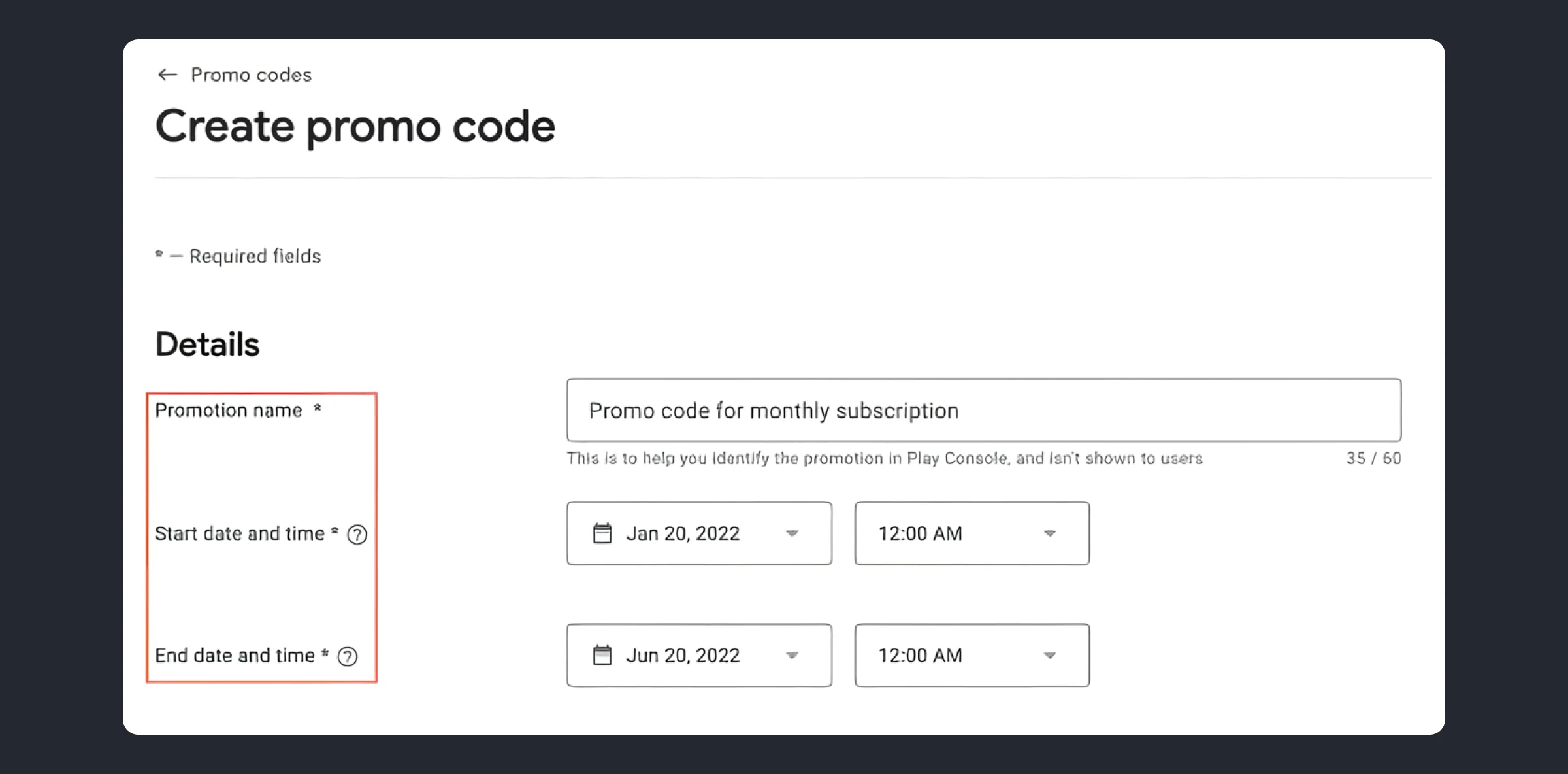Image resolution: width=1568 pixels, height=774 pixels.
Task: Click the back arrow to return to Promo codes
Action: point(167,74)
